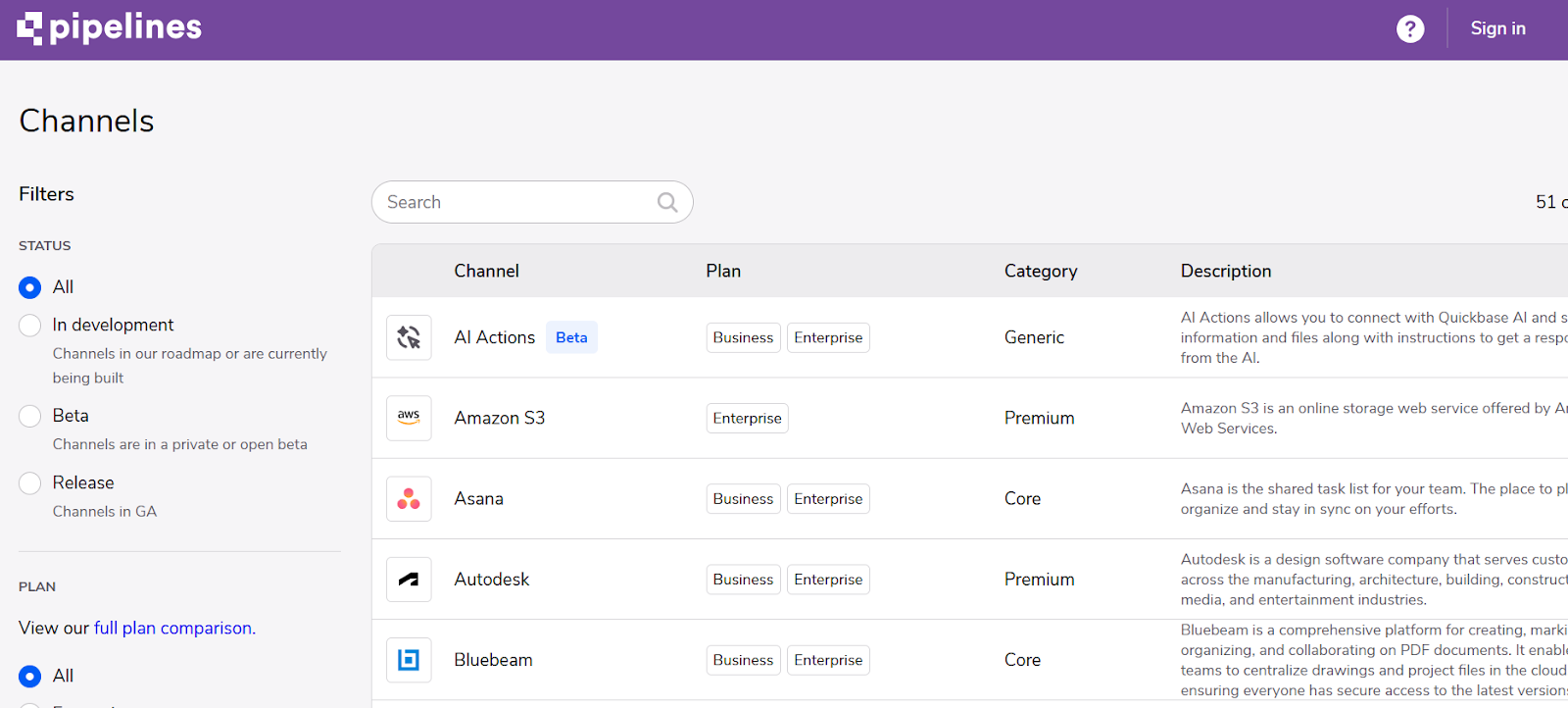1568x708 pixels.
Task: Click the Channel column header
Action: 486,271
